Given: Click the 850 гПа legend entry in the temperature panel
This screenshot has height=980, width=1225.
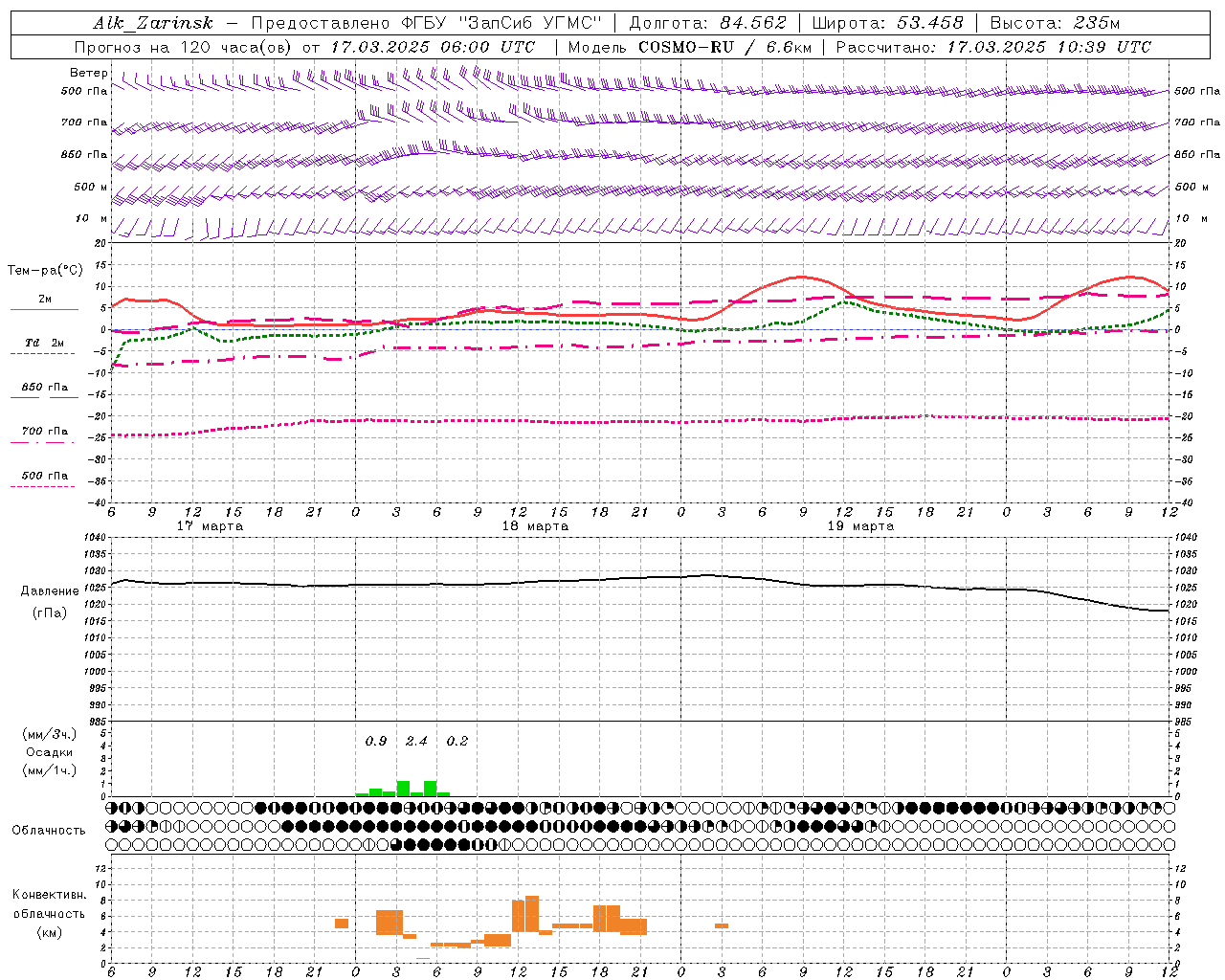Looking at the screenshot, I should coord(45,388).
